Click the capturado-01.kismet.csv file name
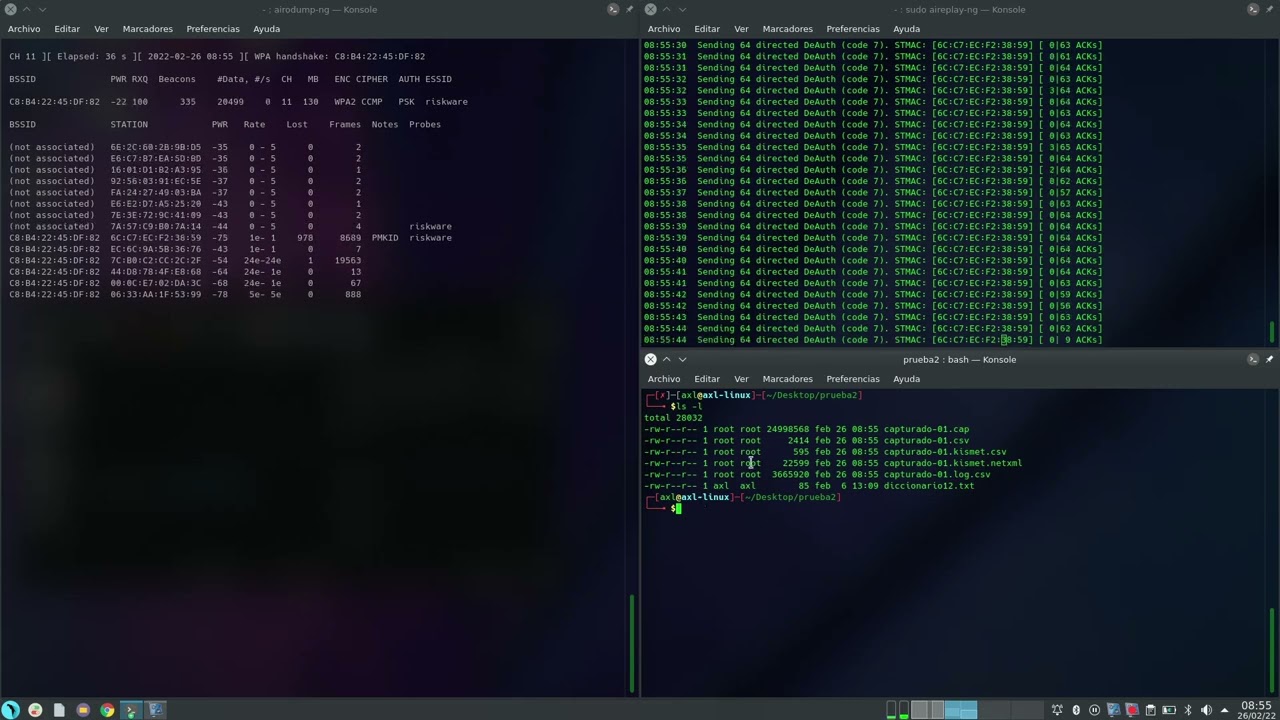The width and height of the screenshot is (1280, 720). (x=945, y=452)
